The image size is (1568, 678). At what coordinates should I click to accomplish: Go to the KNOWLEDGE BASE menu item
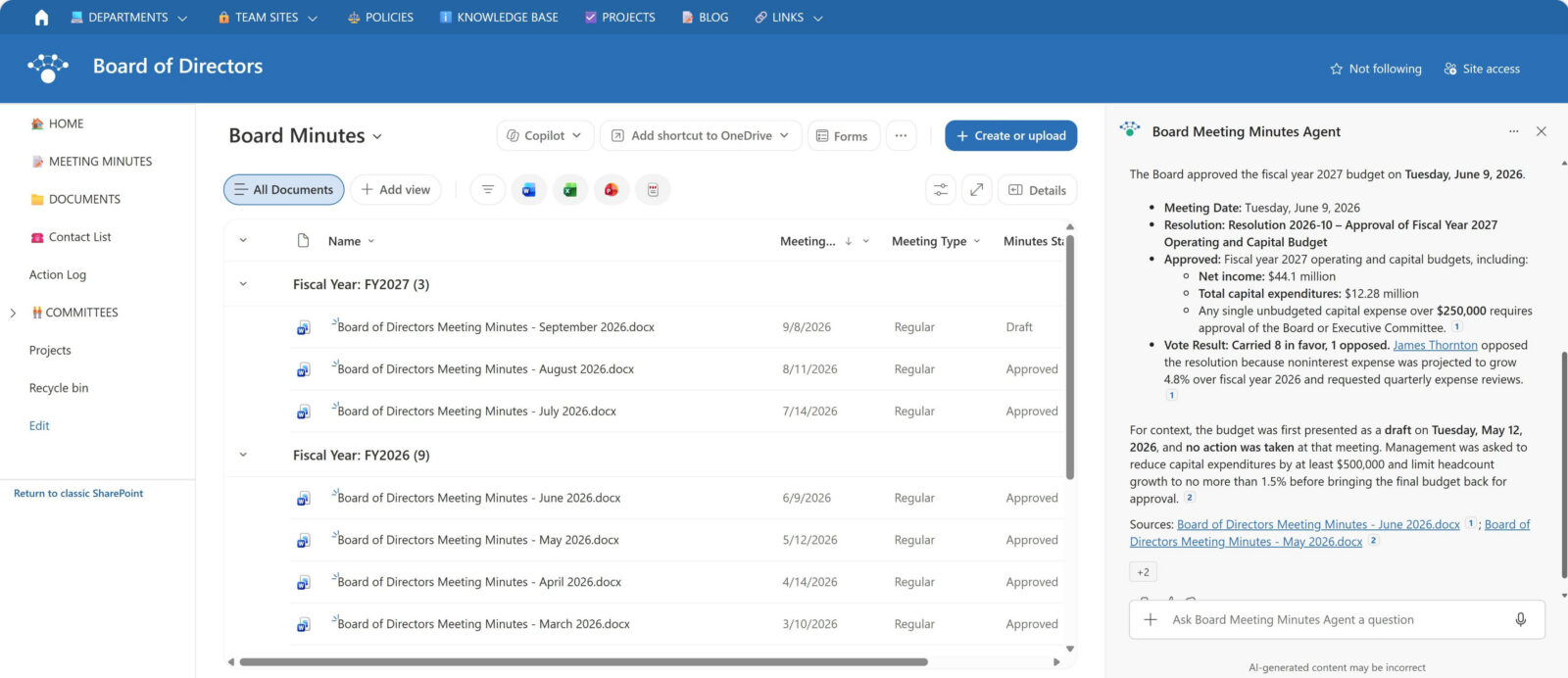[x=500, y=18]
